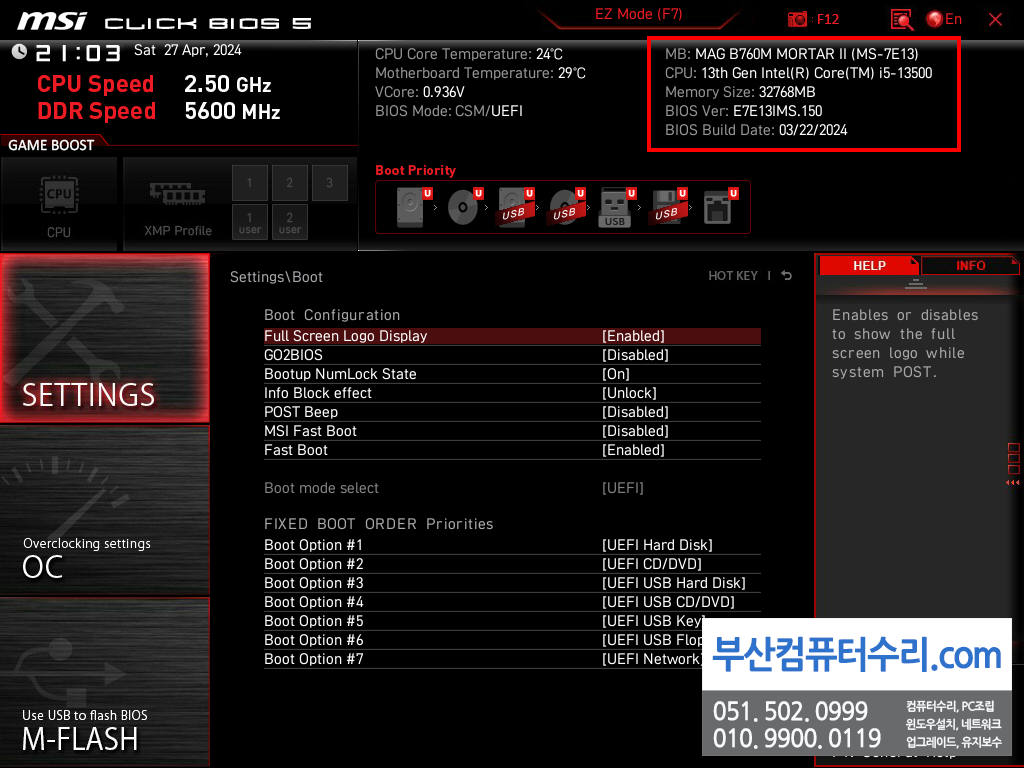
Task: Take a screenshot with the F12 camera icon
Action: (812, 19)
